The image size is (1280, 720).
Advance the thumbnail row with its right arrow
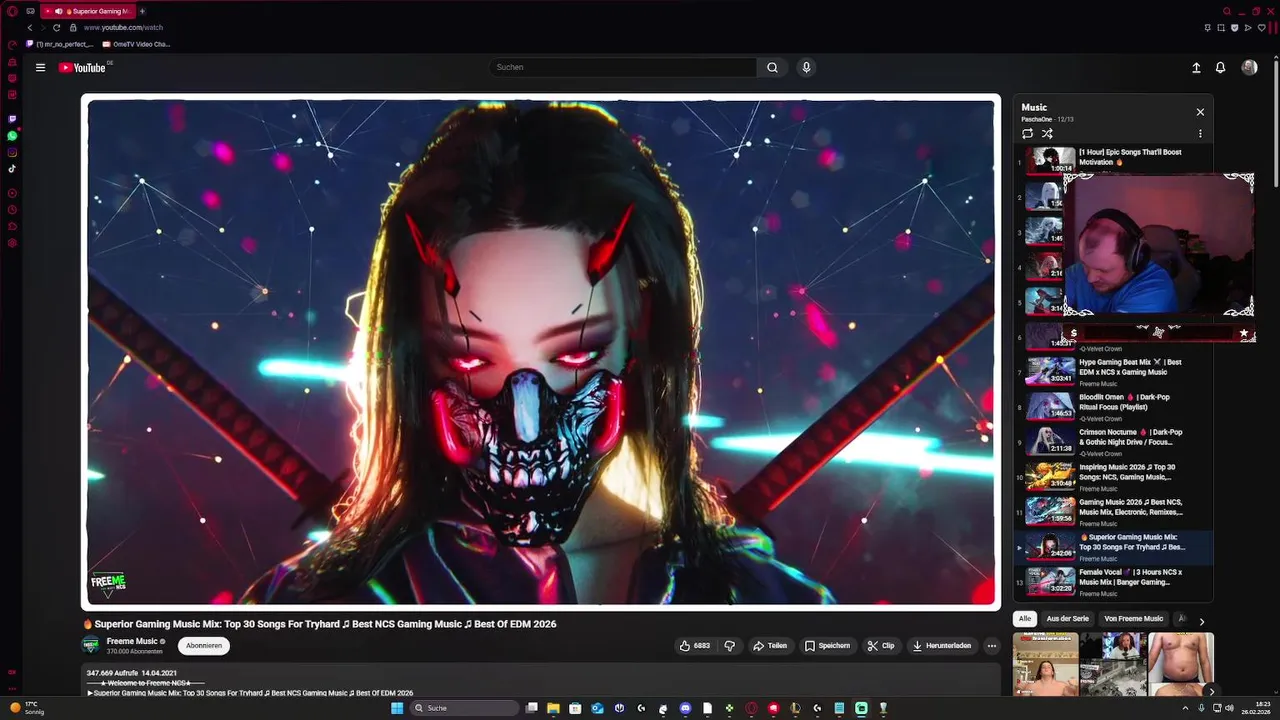(x=1211, y=691)
